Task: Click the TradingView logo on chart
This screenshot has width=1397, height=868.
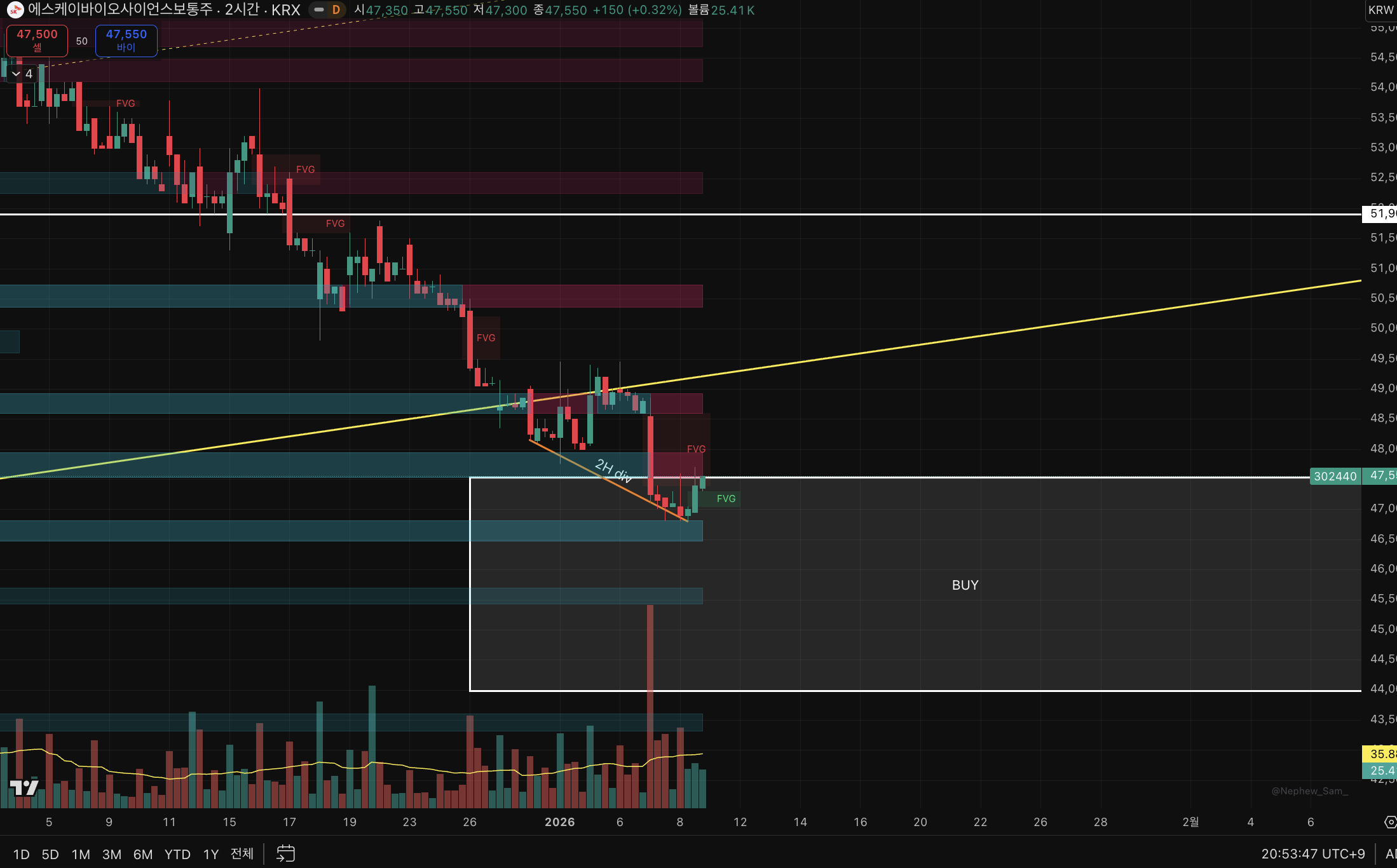Action: [24, 788]
